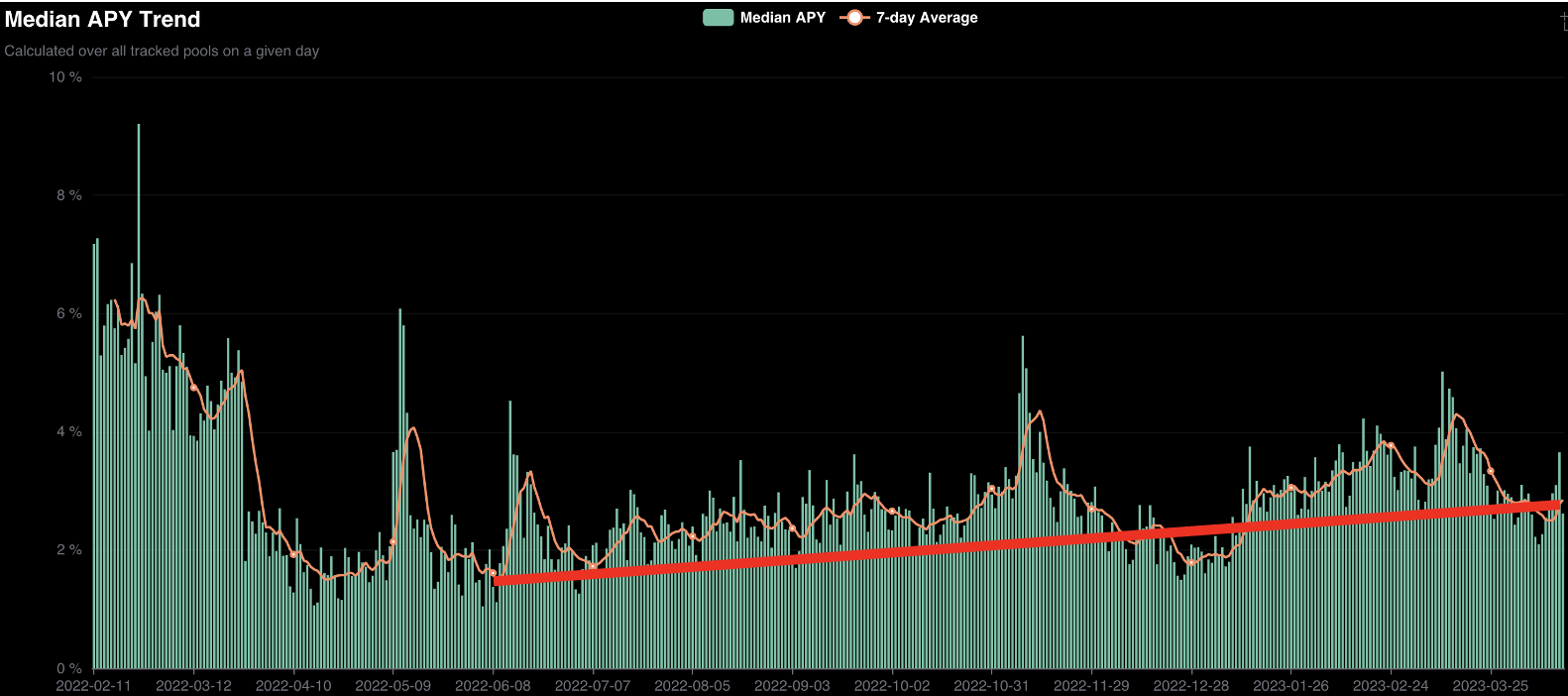Click the 2022-06-08 x-axis date label
Screen dimensions: 1568x696
493,685
